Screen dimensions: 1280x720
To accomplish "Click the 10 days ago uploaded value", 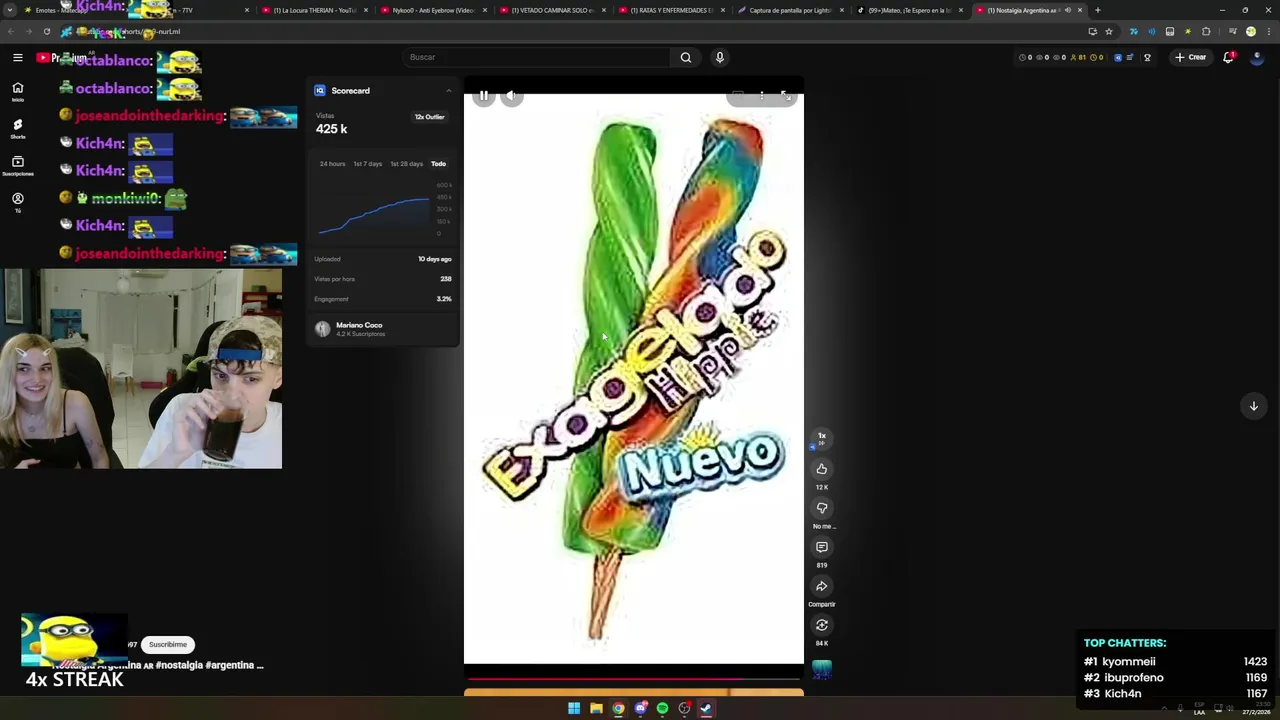I will pos(435,259).
